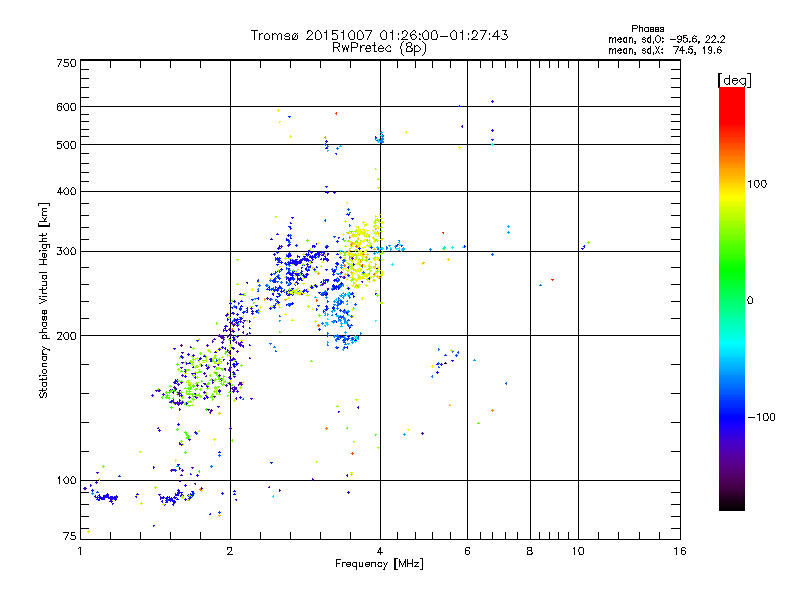This screenshot has height=600, width=800.
Task: Click the x-axis label "16"
Action: (x=680, y=551)
